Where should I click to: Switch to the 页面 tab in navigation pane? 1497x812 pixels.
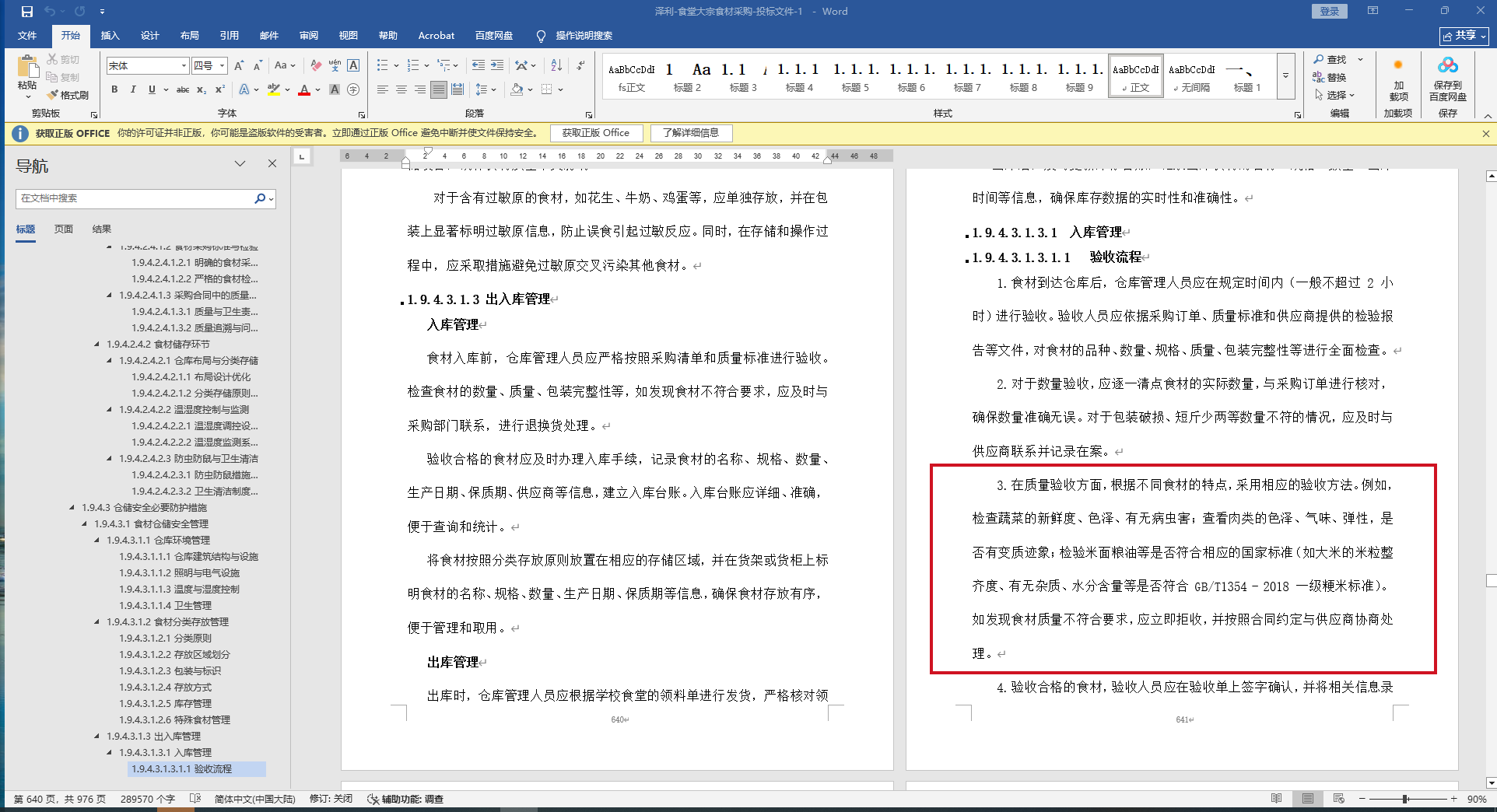click(64, 229)
